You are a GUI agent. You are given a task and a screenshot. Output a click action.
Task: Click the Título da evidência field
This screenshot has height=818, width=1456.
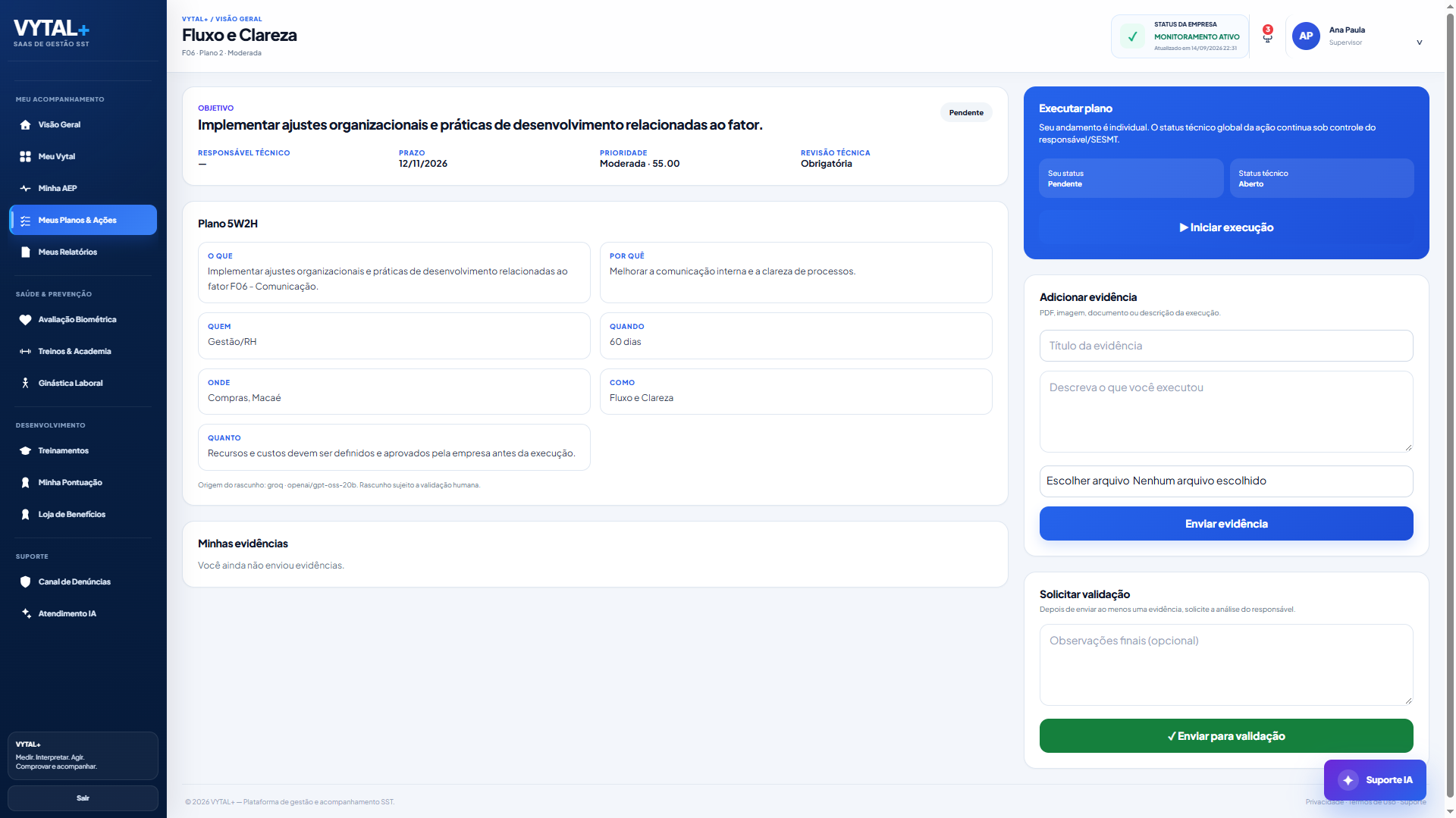(1226, 346)
